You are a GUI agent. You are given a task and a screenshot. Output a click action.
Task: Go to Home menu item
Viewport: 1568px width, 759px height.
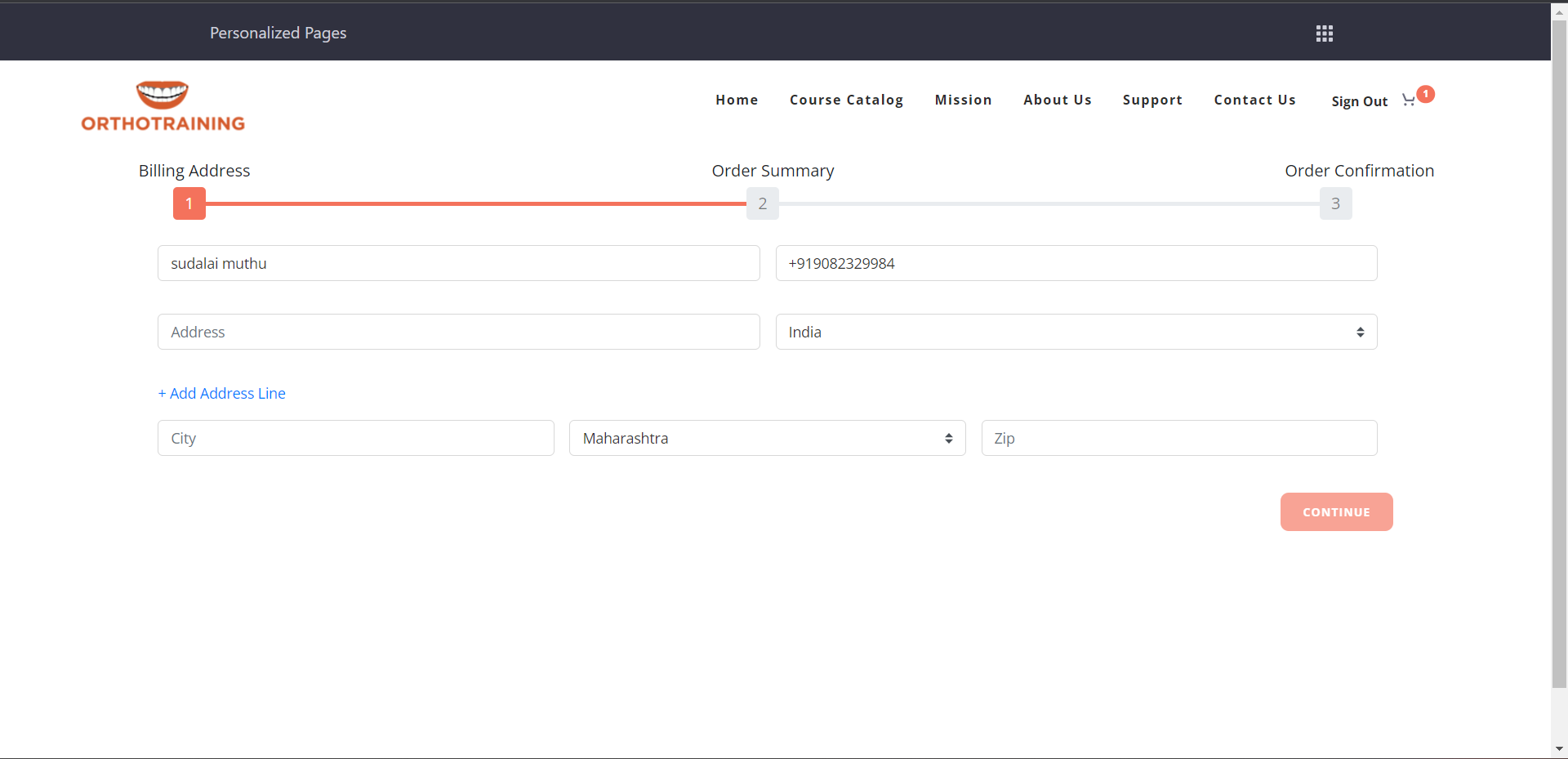click(x=737, y=100)
